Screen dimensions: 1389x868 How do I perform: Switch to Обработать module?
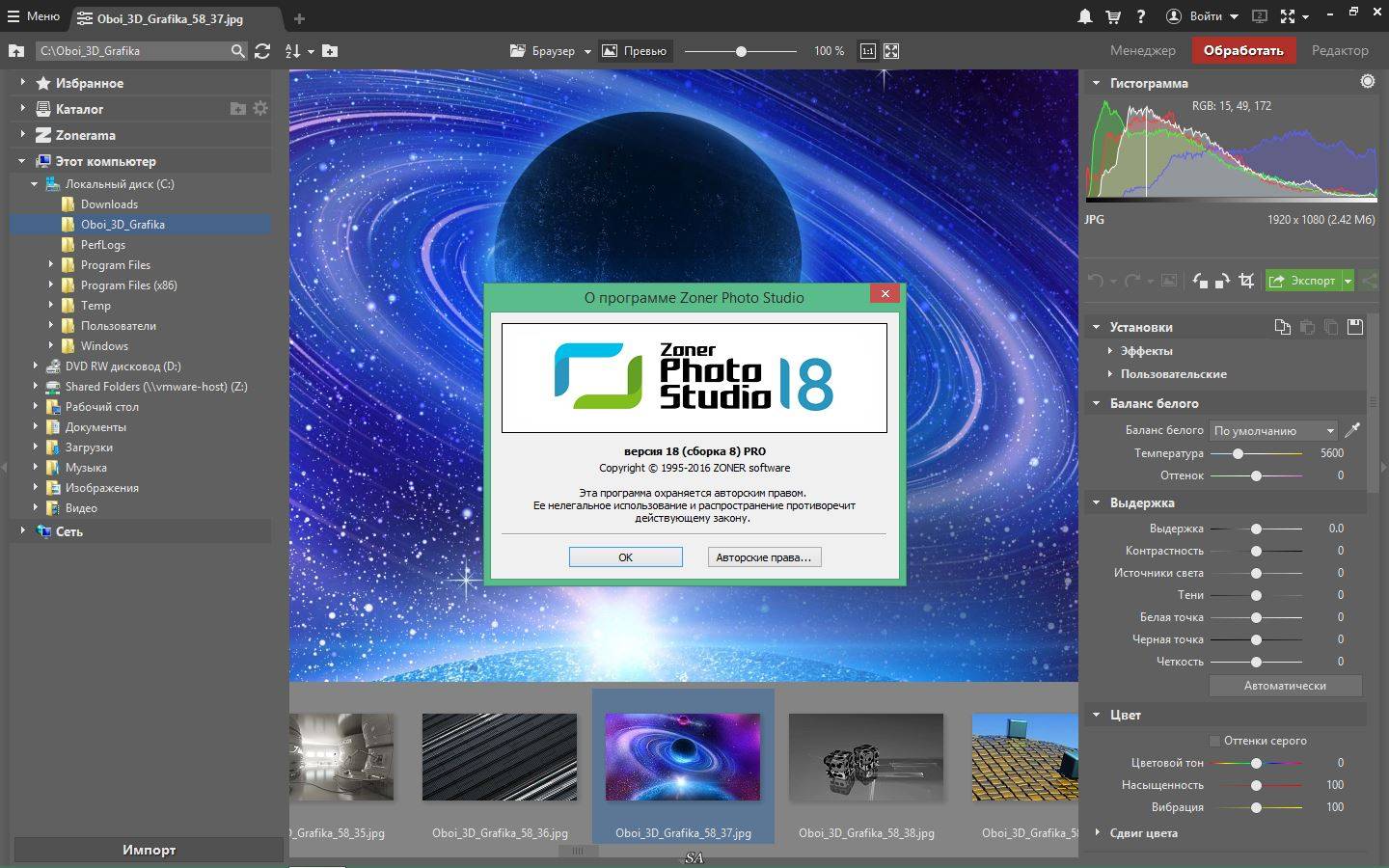coord(1243,50)
